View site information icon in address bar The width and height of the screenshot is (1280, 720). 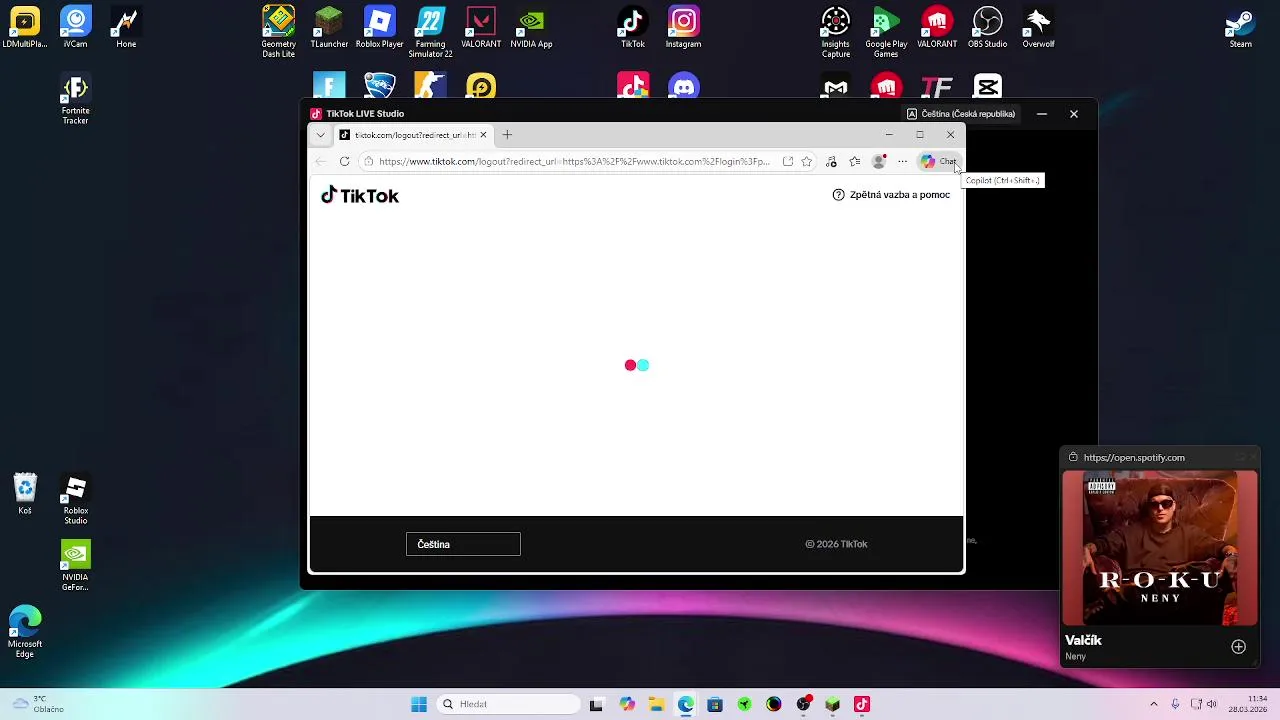[x=368, y=161]
